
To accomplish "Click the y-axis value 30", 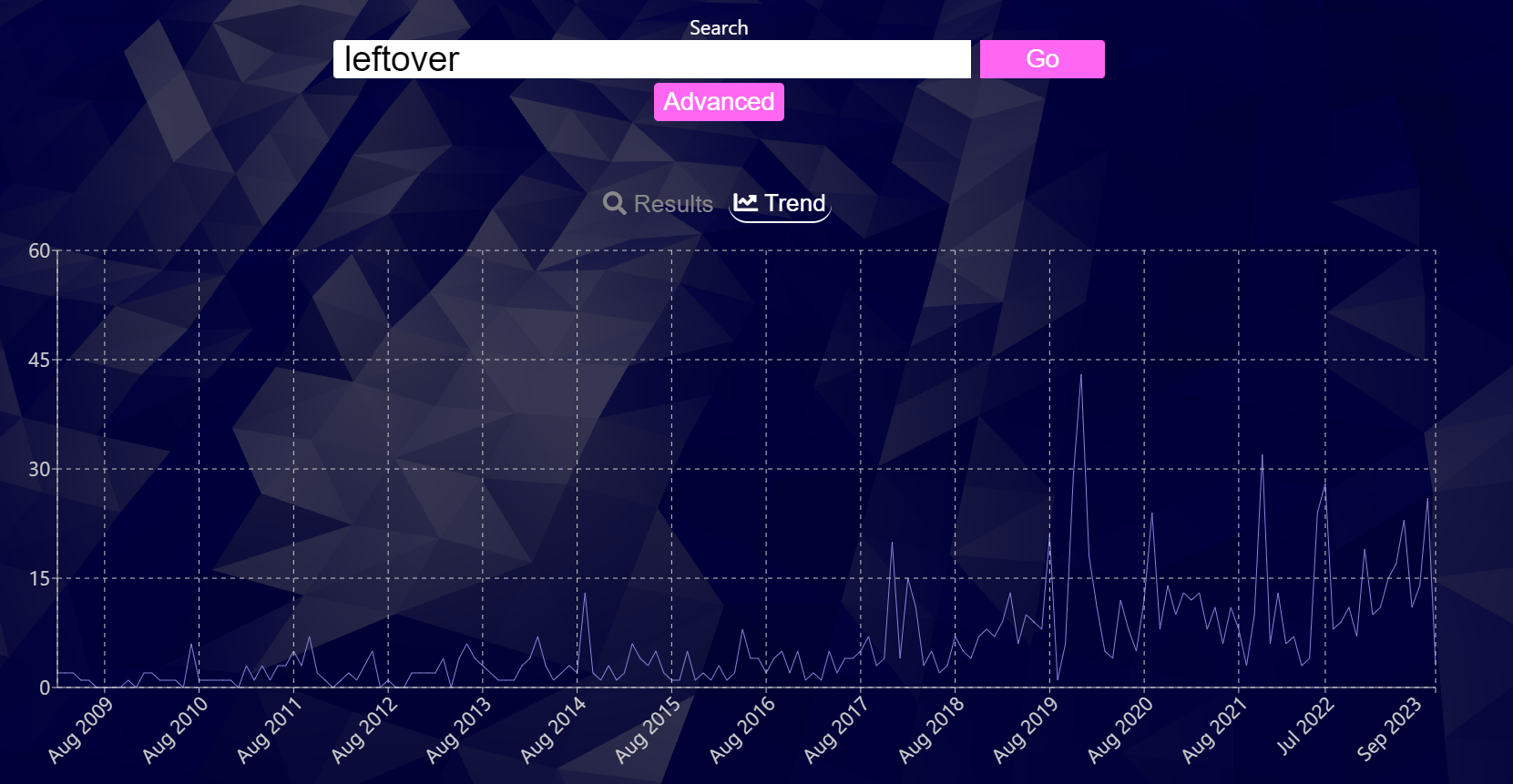I will 39,469.
